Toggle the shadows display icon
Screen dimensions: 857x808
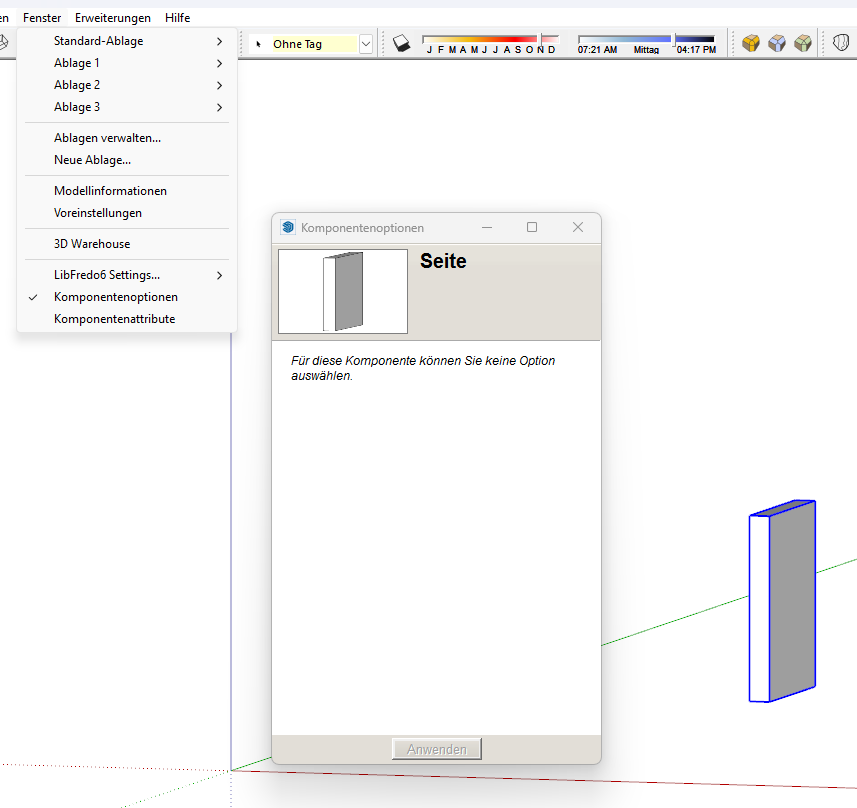401,44
